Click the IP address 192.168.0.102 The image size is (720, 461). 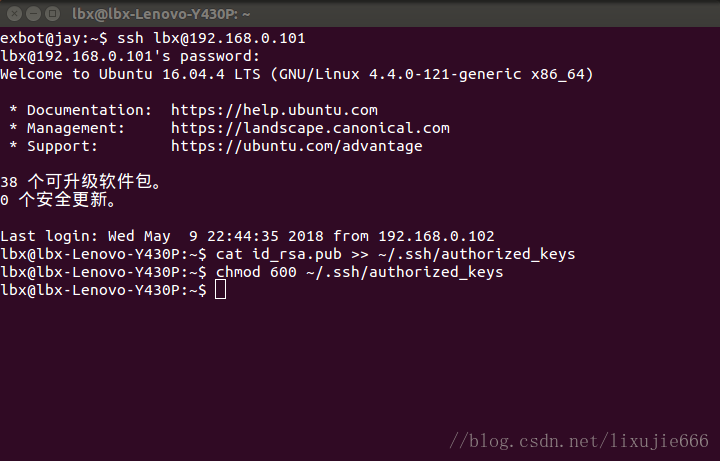tap(436, 236)
